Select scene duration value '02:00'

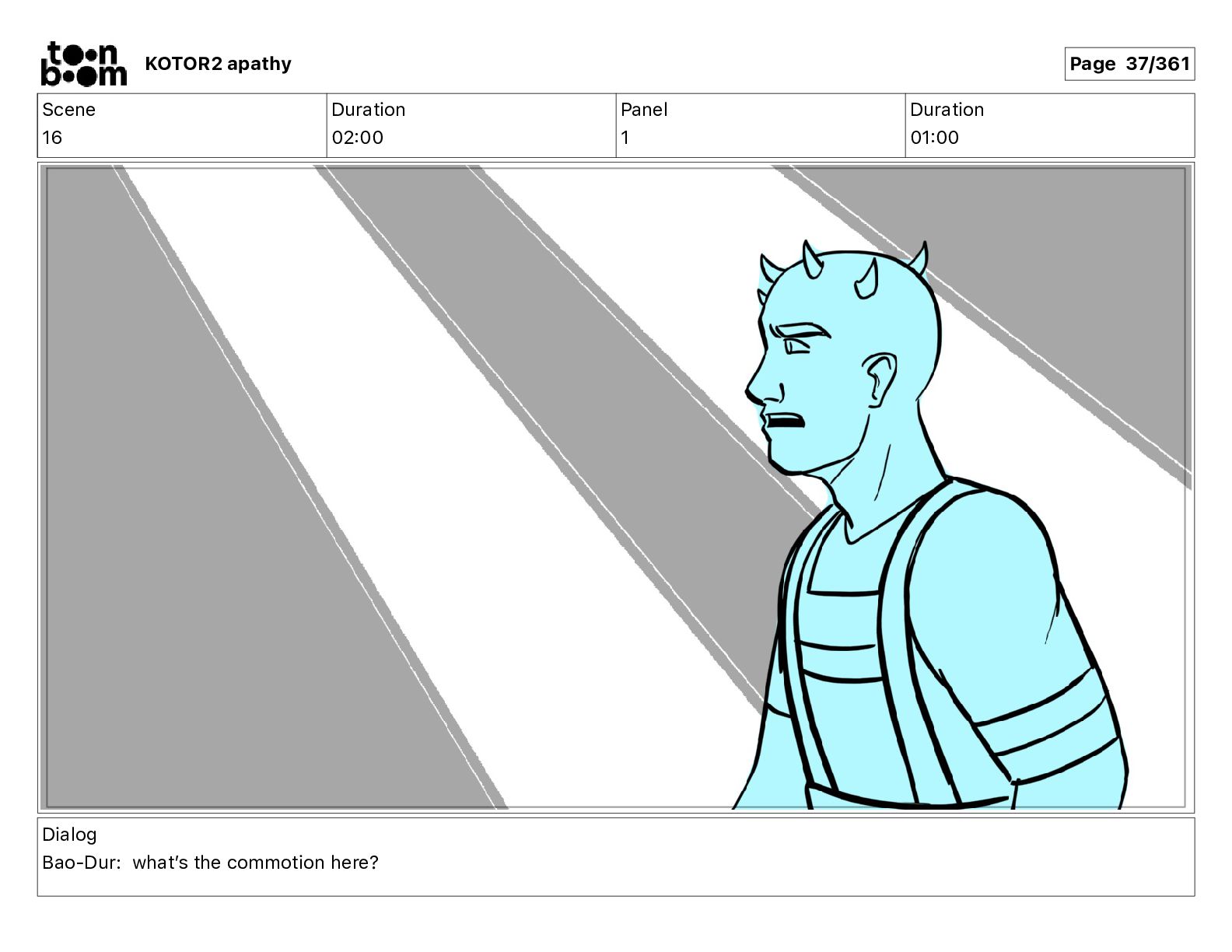coord(357,138)
